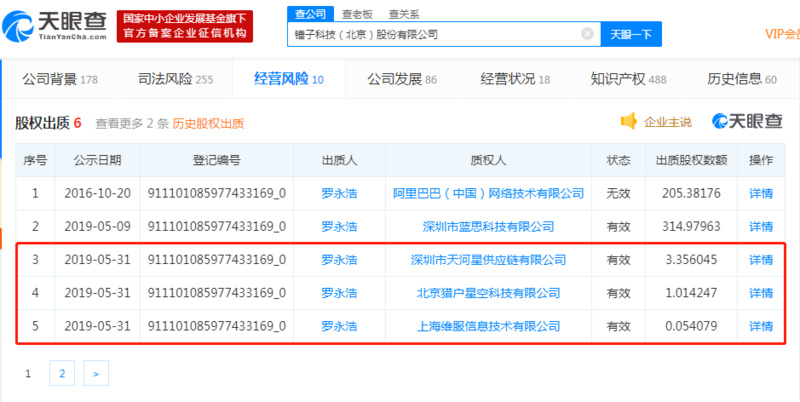This screenshot has height=402, width=800.
Task: Open 阿里巴巴（中国）网络技术有限公司 link
Action: [488, 193]
